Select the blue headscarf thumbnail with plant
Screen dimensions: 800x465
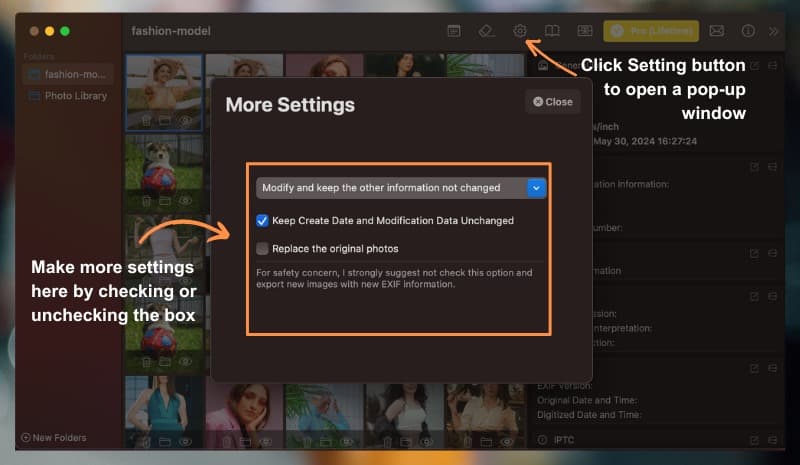click(324, 416)
